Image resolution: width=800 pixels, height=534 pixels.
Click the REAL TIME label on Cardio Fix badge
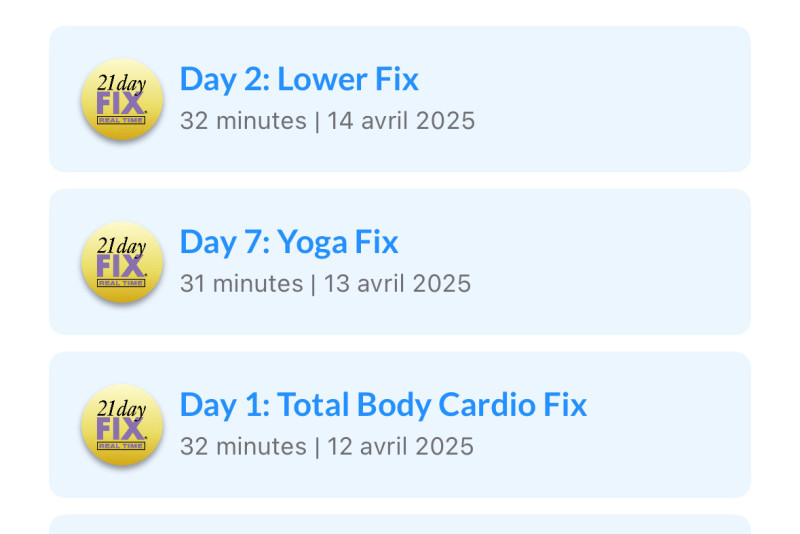click(x=121, y=446)
